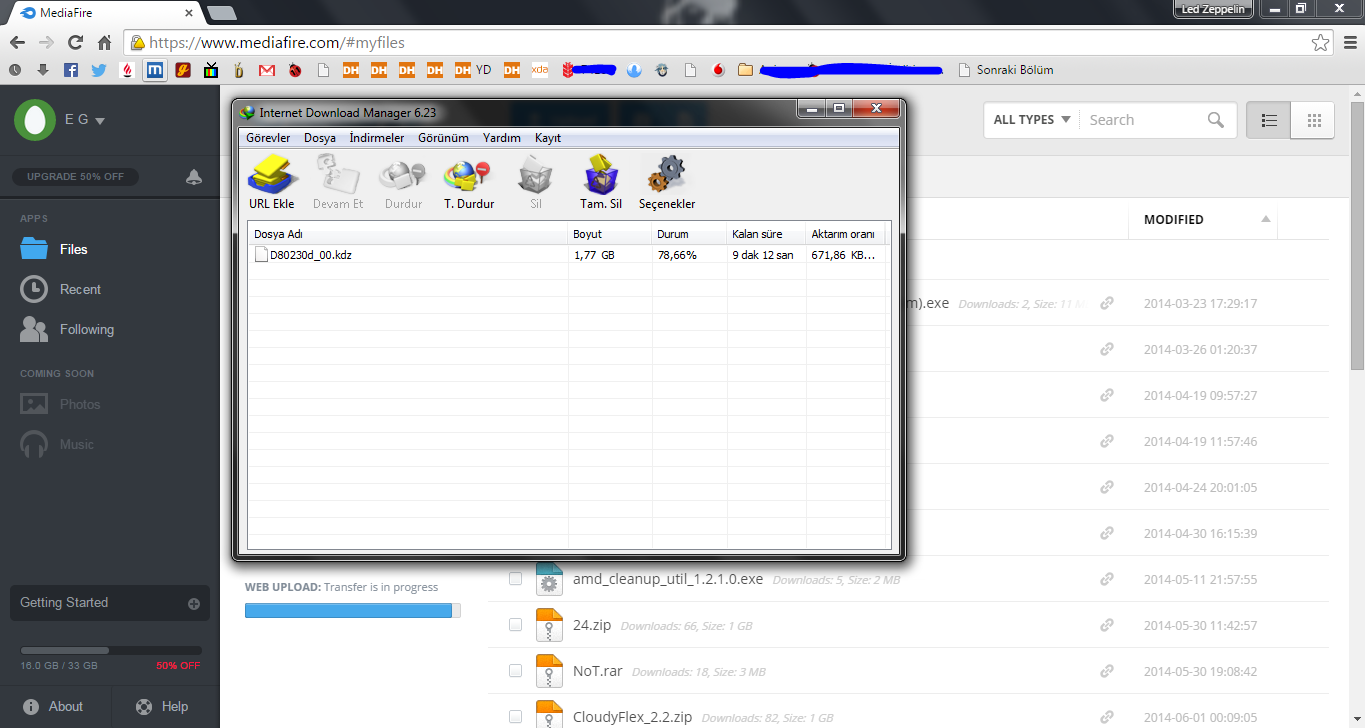Click the notification bell icon
This screenshot has height=728, width=1365.
click(x=194, y=177)
